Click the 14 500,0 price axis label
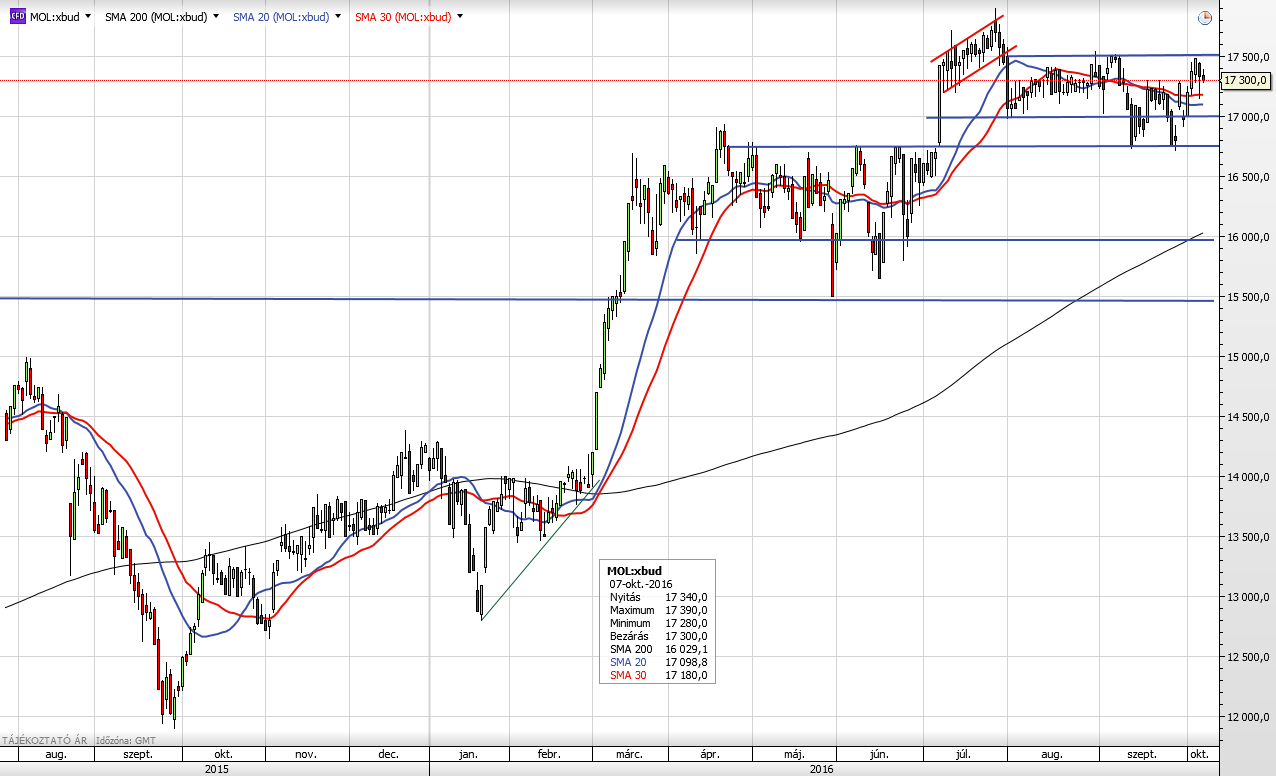1276x776 pixels. 1247,417
